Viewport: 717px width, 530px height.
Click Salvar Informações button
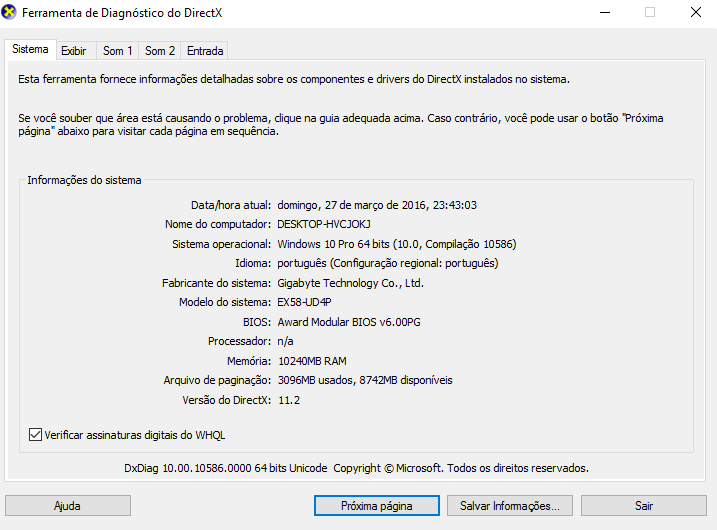[x=510, y=506]
